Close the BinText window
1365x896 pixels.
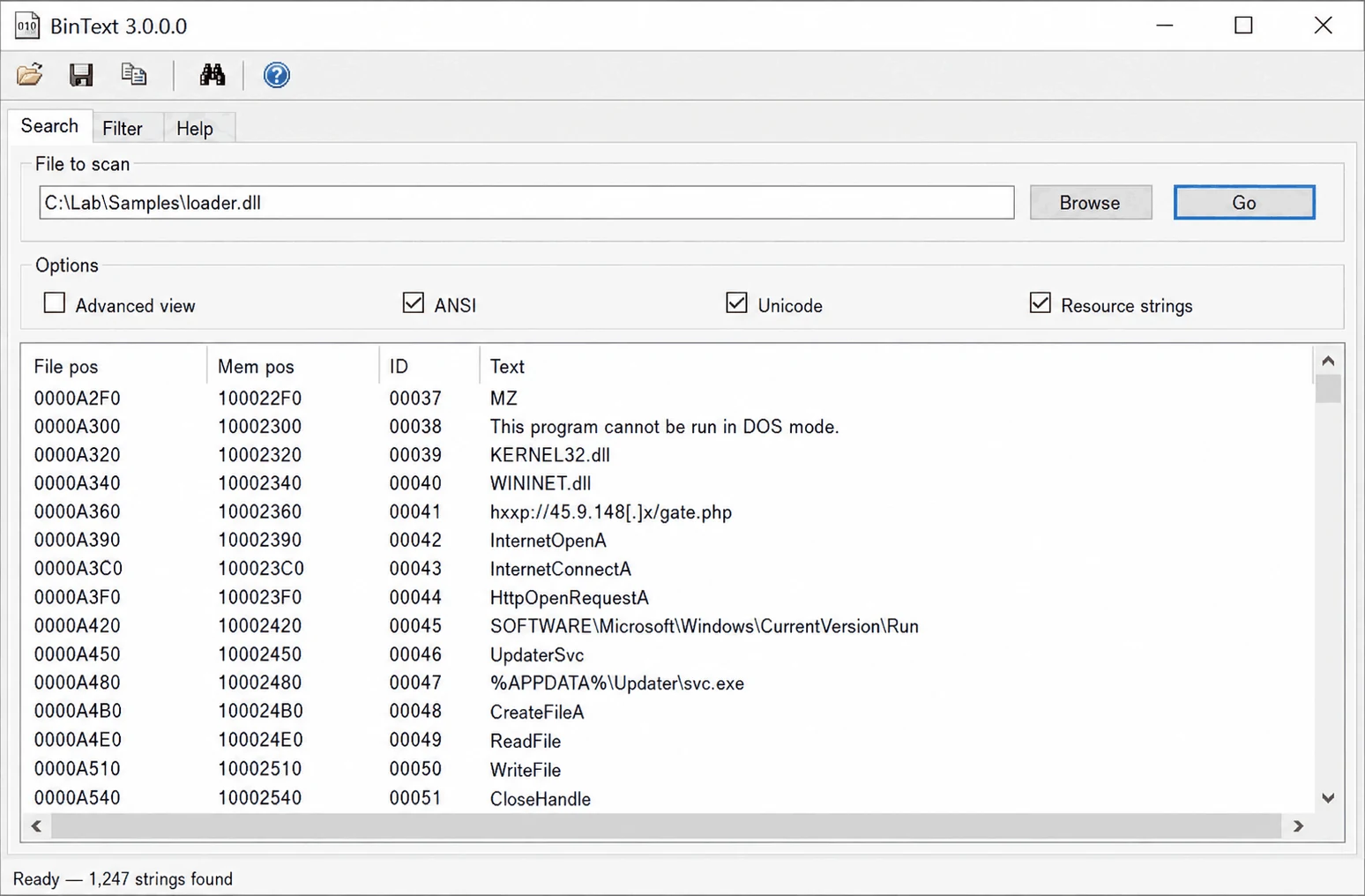(x=1323, y=26)
